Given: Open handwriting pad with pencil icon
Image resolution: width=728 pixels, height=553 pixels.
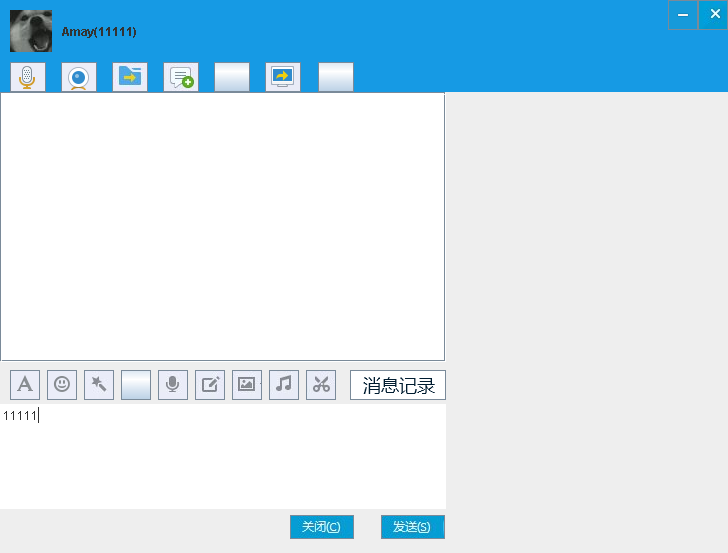Looking at the screenshot, I should [x=210, y=385].
